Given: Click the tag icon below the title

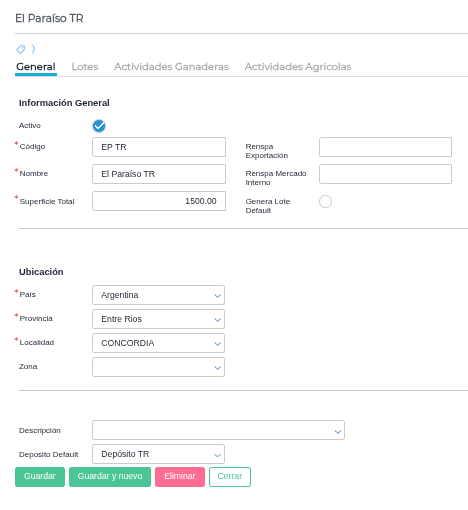Looking at the screenshot, I should coord(21,49).
